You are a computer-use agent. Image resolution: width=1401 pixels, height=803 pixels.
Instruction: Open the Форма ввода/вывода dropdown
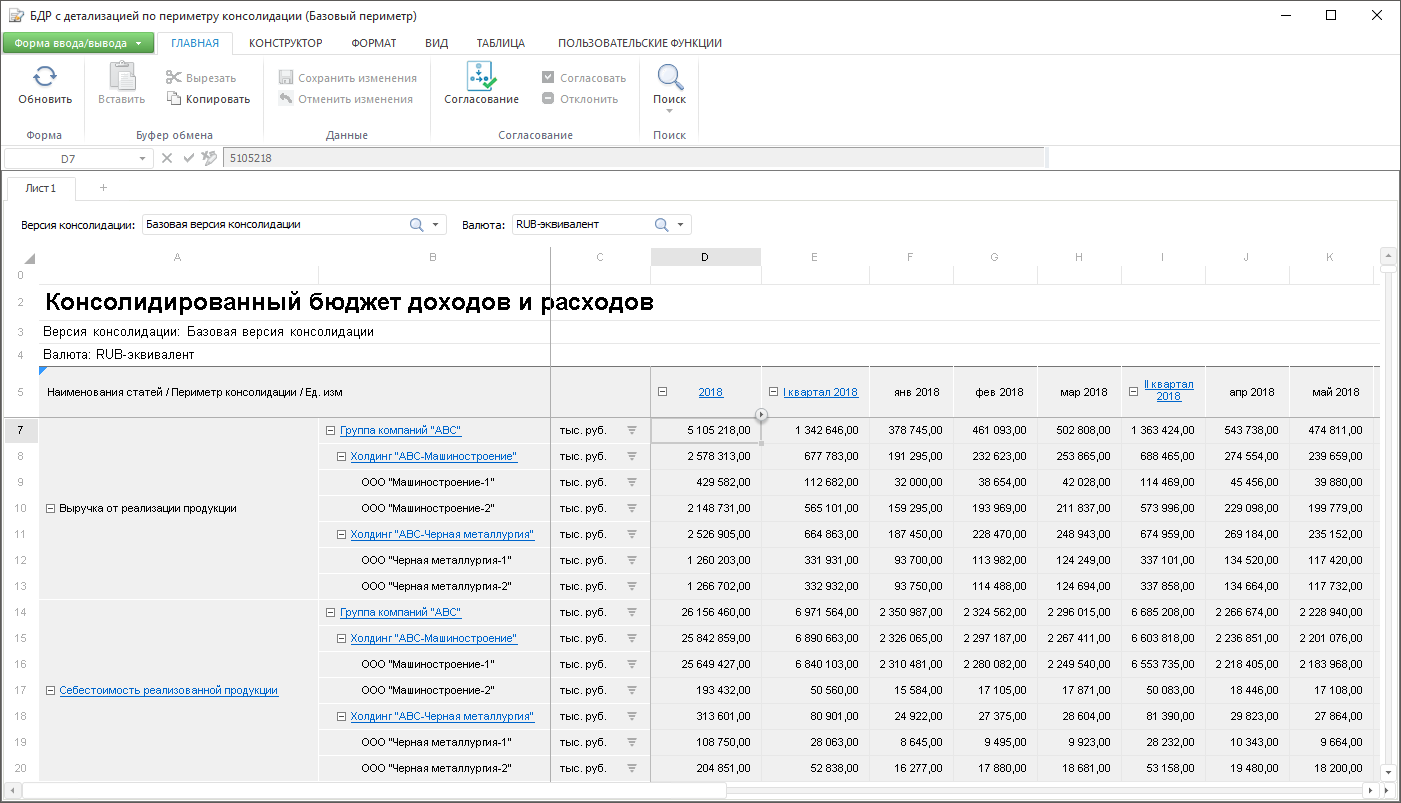click(x=78, y=43)
